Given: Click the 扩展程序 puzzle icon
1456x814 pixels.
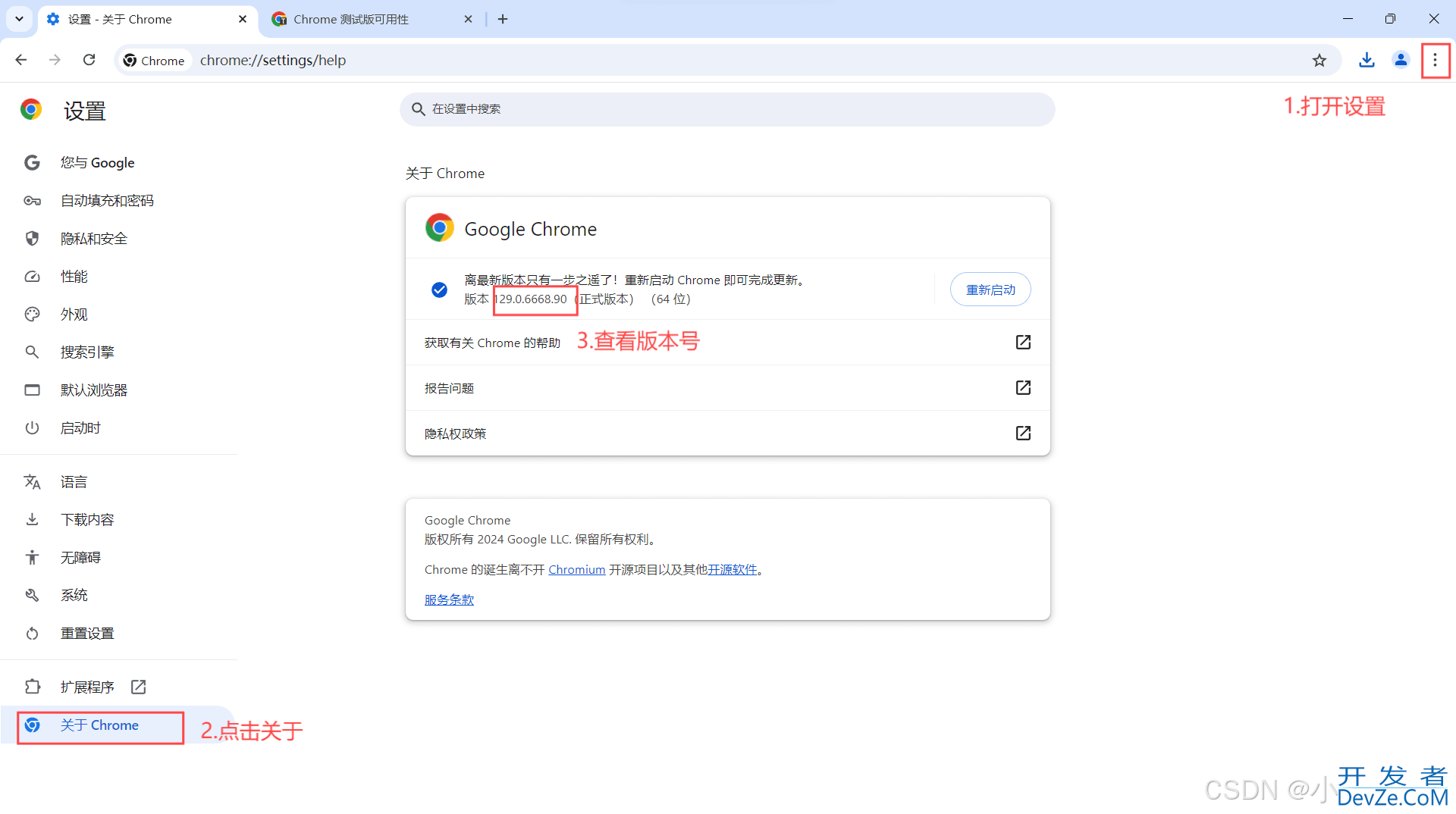Looking at the screenshot, I should click(x=32, y=687).
